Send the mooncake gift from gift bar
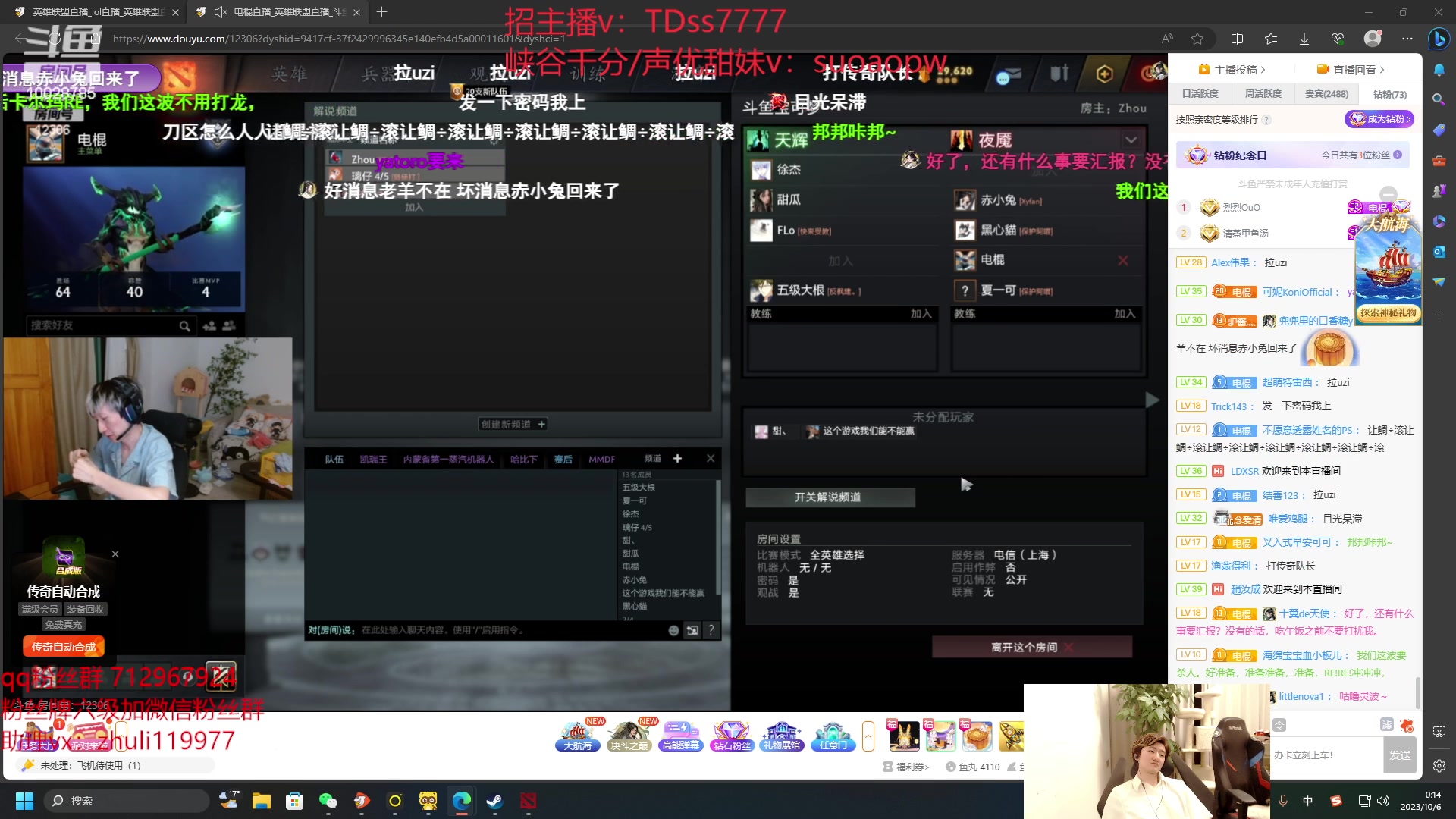Screen dimensions: 1456x819 coord(976,736)
